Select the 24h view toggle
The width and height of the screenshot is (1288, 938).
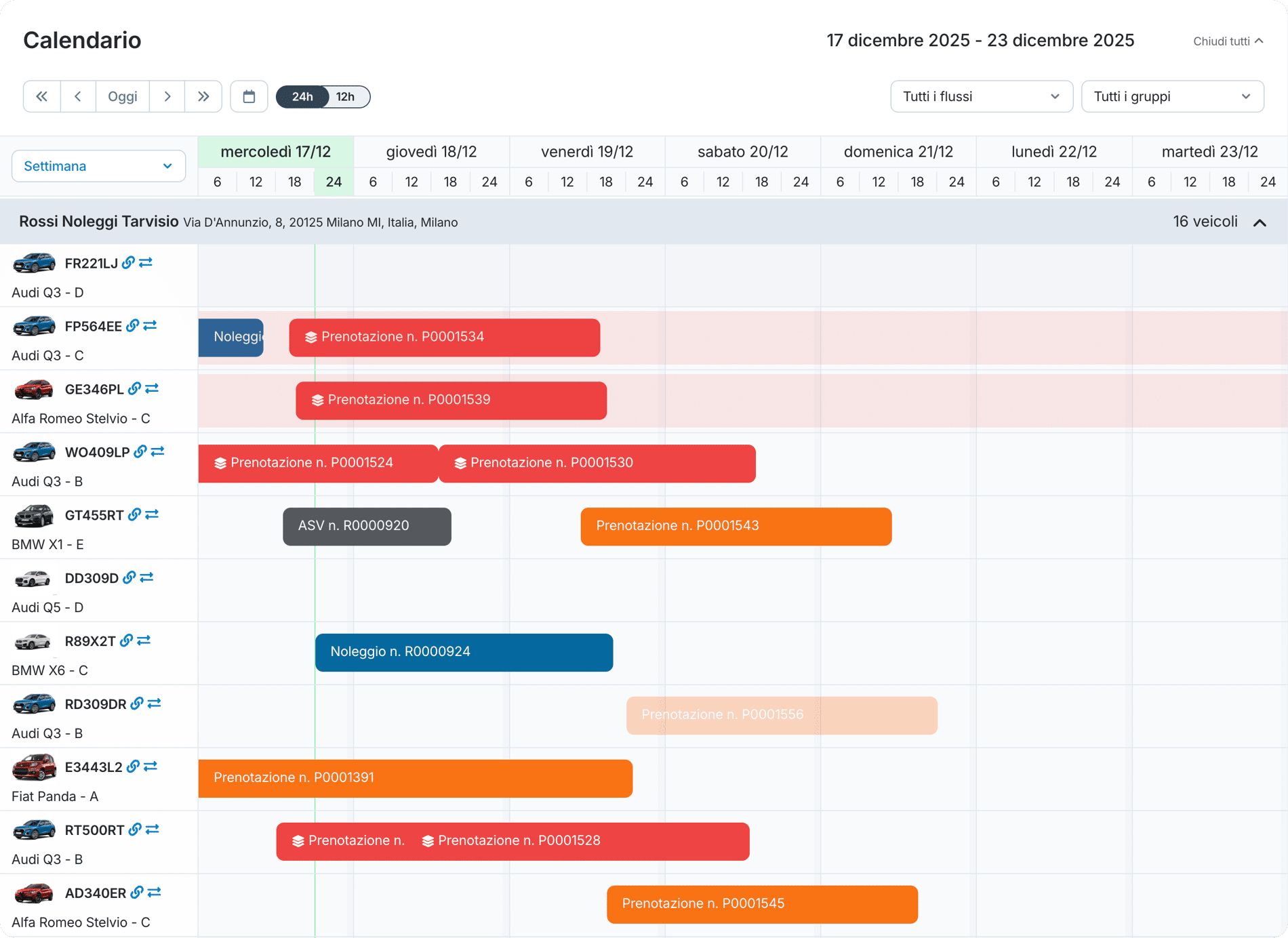[x=302, y=96]
